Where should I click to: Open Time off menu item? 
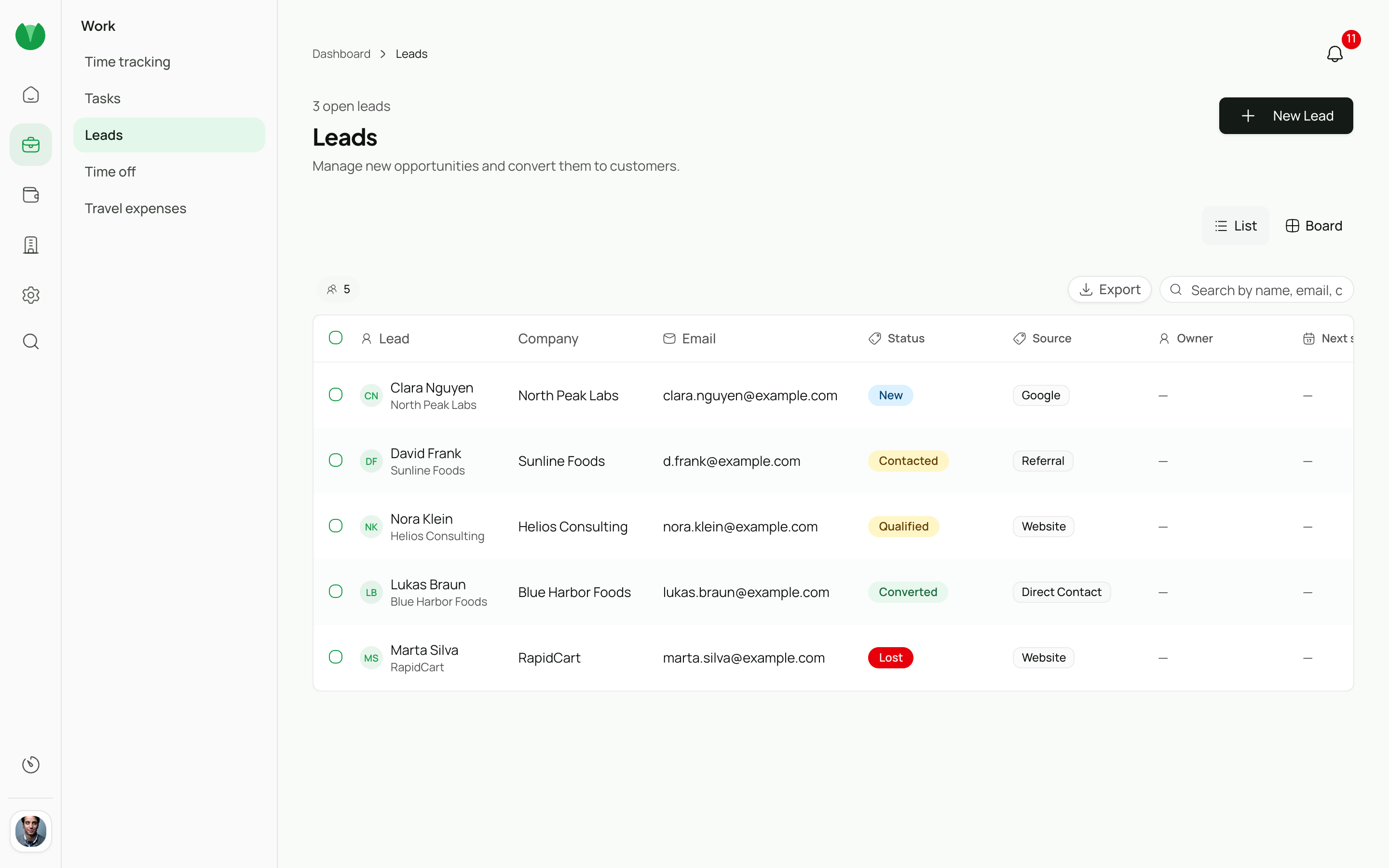click(169, 172)
